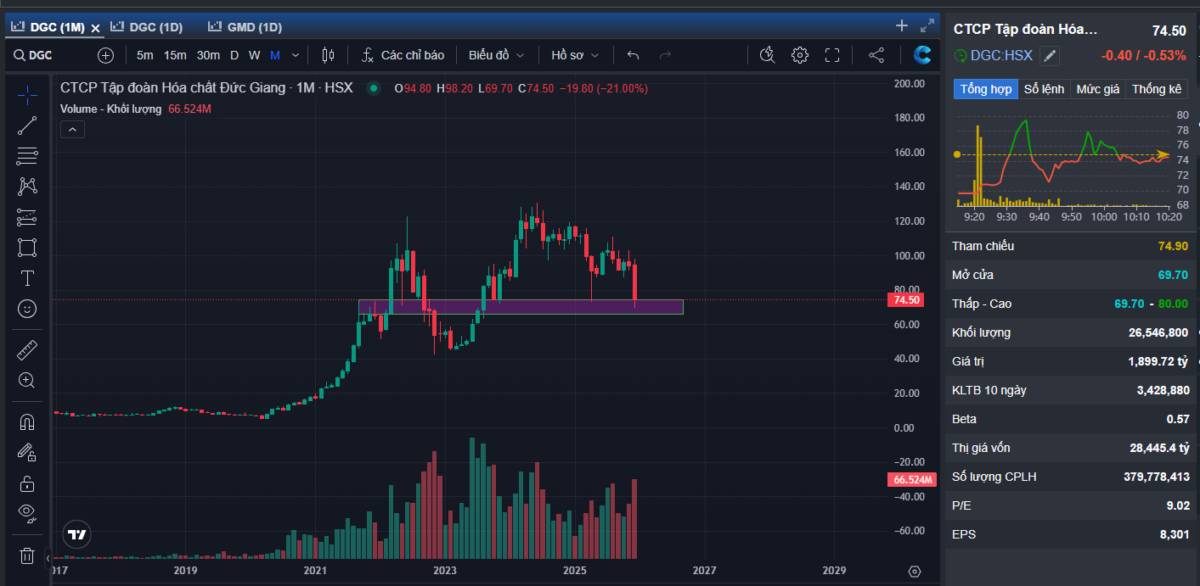The image size is (1200, 586).
Task: Click the intraday mini price chart
Action: tap(1061, 160)
